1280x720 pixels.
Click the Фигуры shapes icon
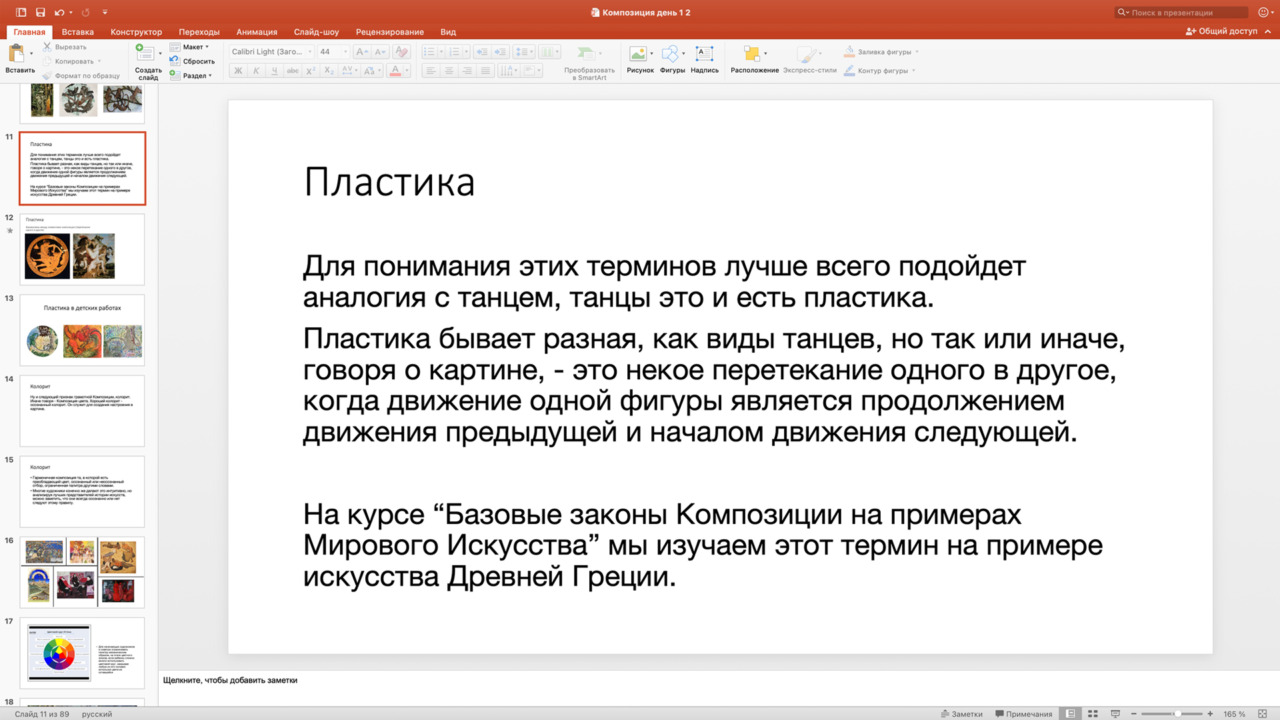point(670,54)
